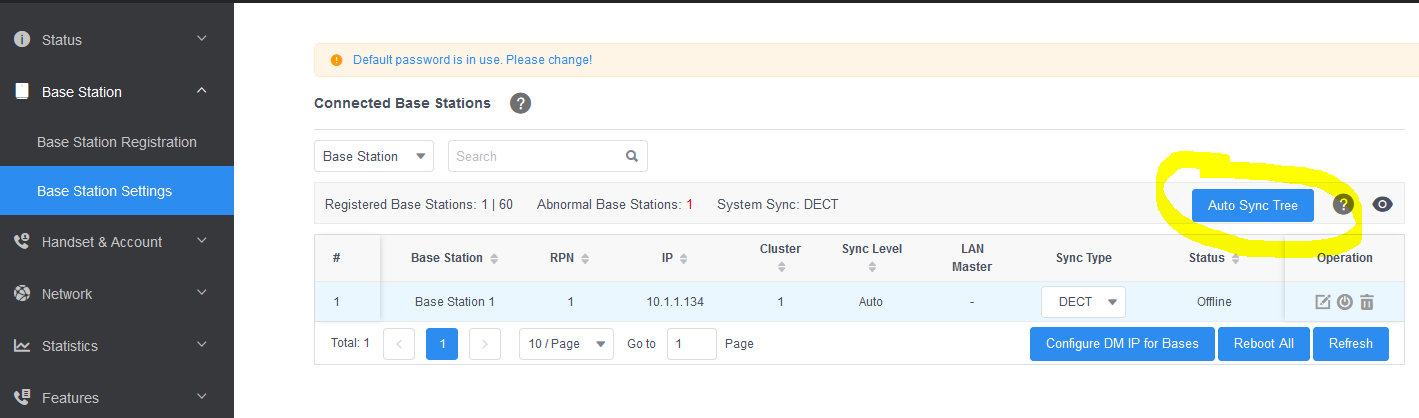This screenshot has width=1419, height=418.
Task: Expand the Statistics menu
Action: (x=201, y=345)
